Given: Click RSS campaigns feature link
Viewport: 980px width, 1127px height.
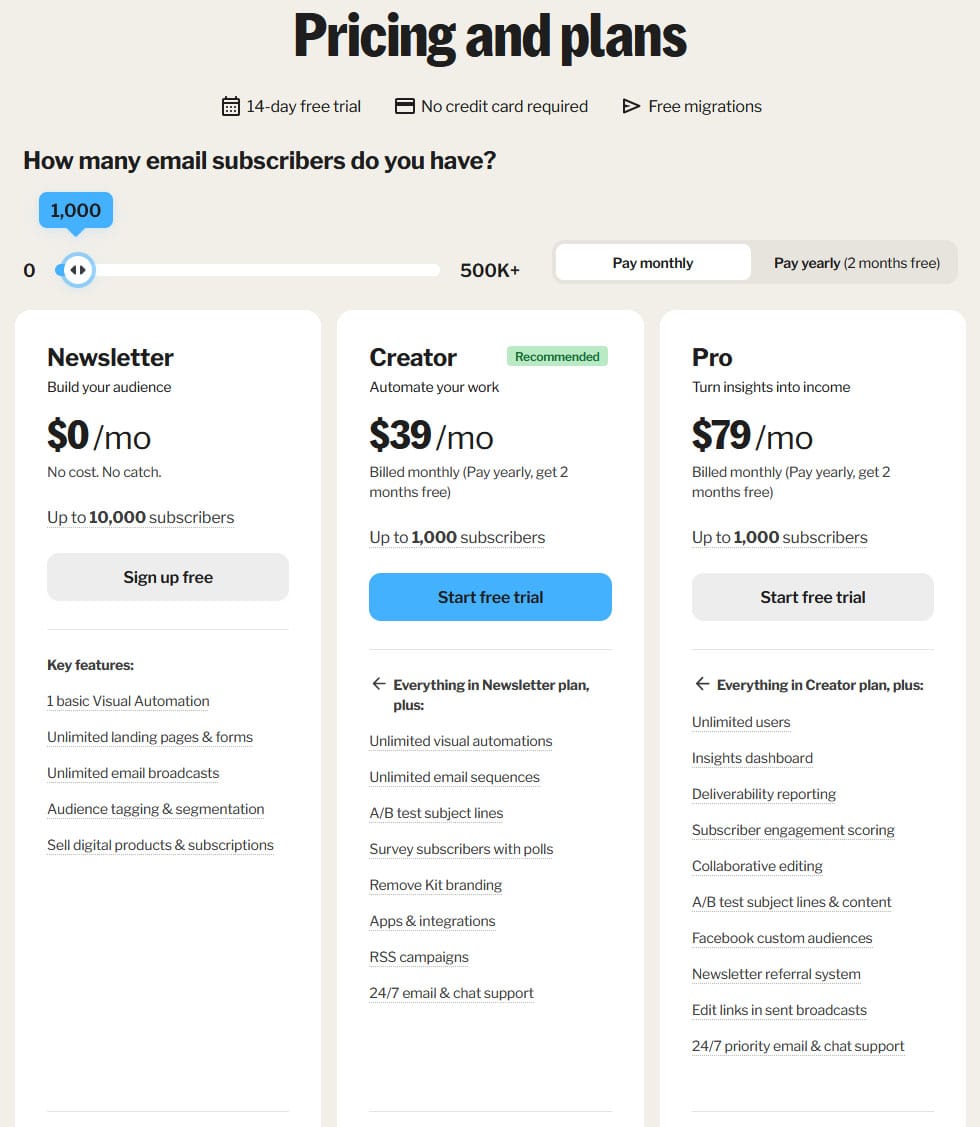Looking at the screenshot, I should (419, 957).
